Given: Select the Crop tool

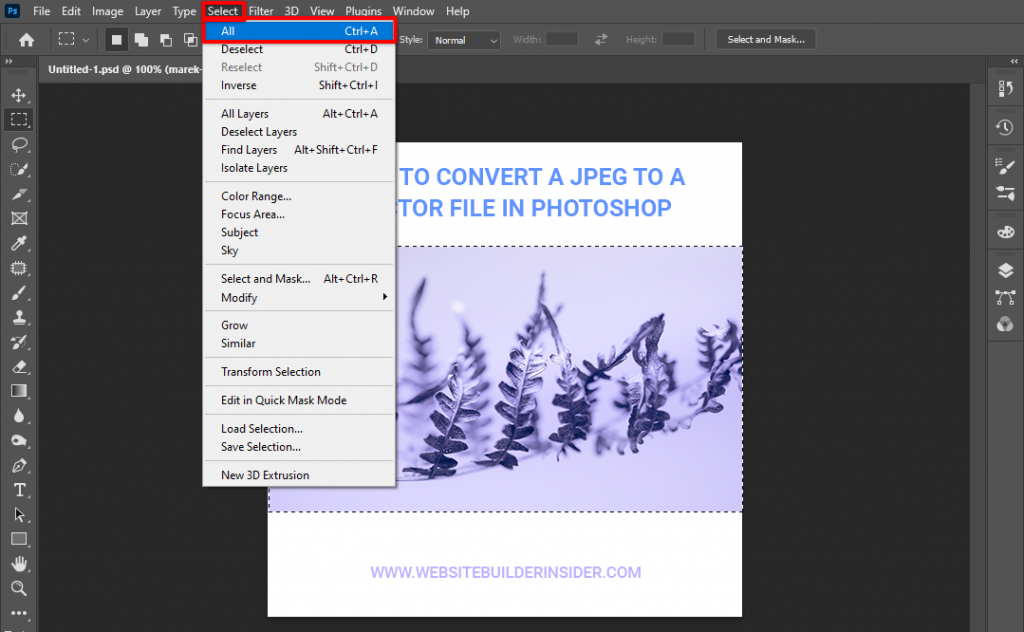Looking at the screenshot, I should pos(19,194).
